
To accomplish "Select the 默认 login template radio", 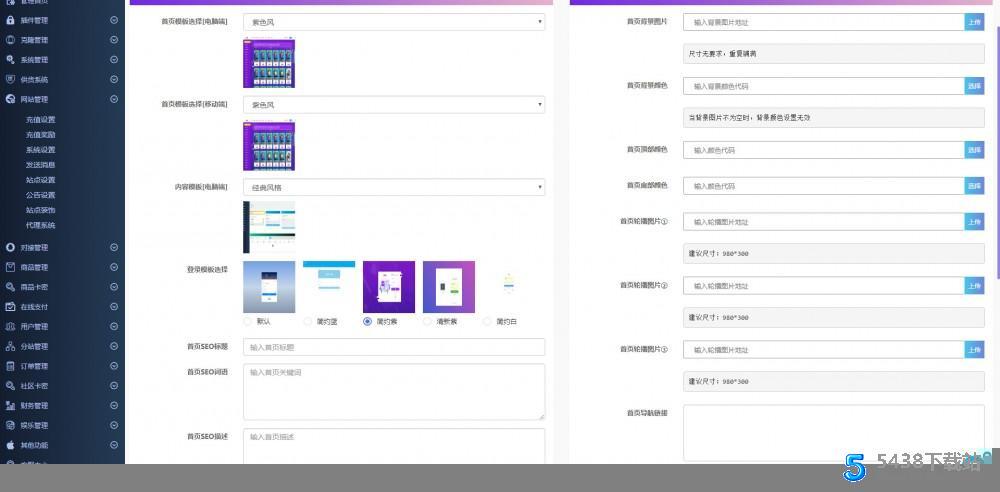I will click(x=247, y=322).
